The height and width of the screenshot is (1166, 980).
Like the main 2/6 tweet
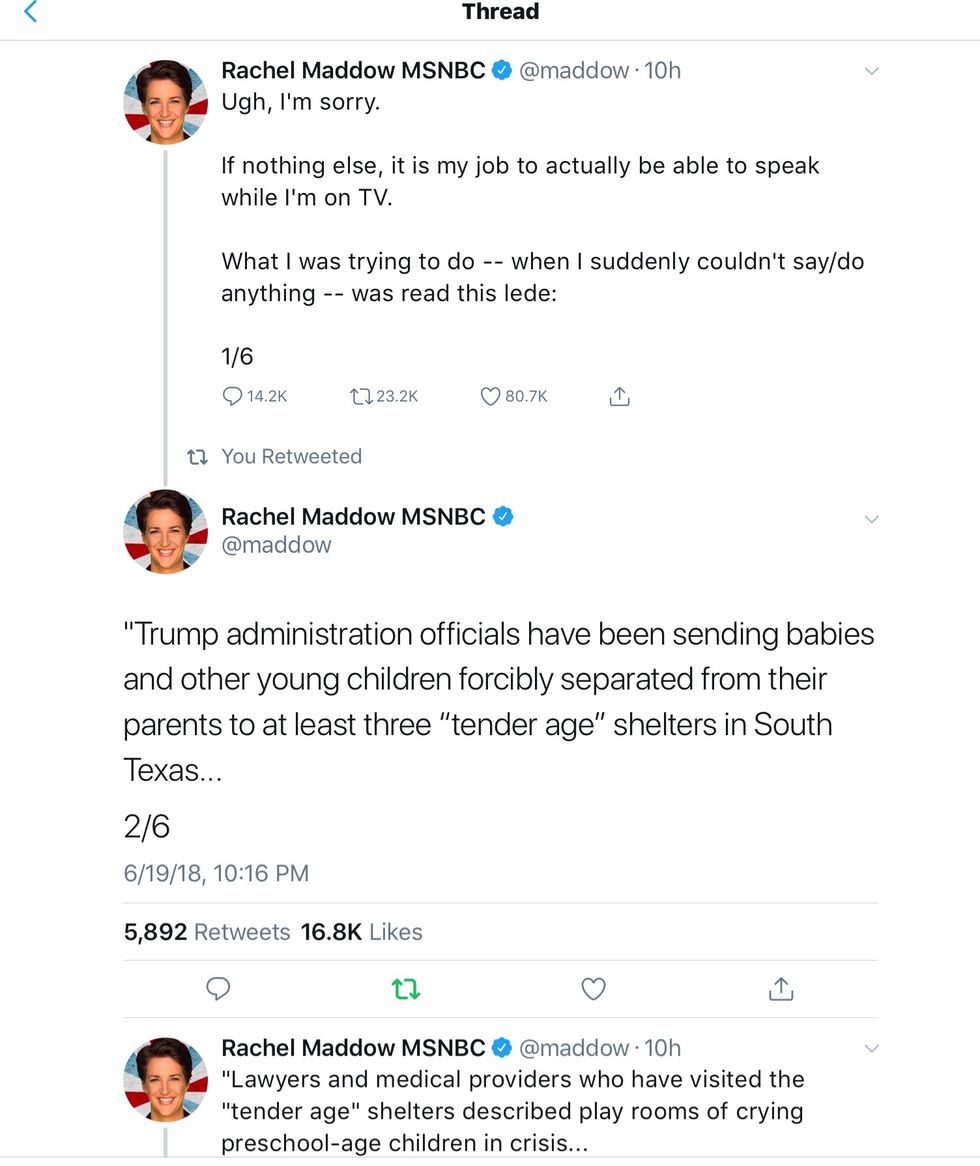point(594,989)
